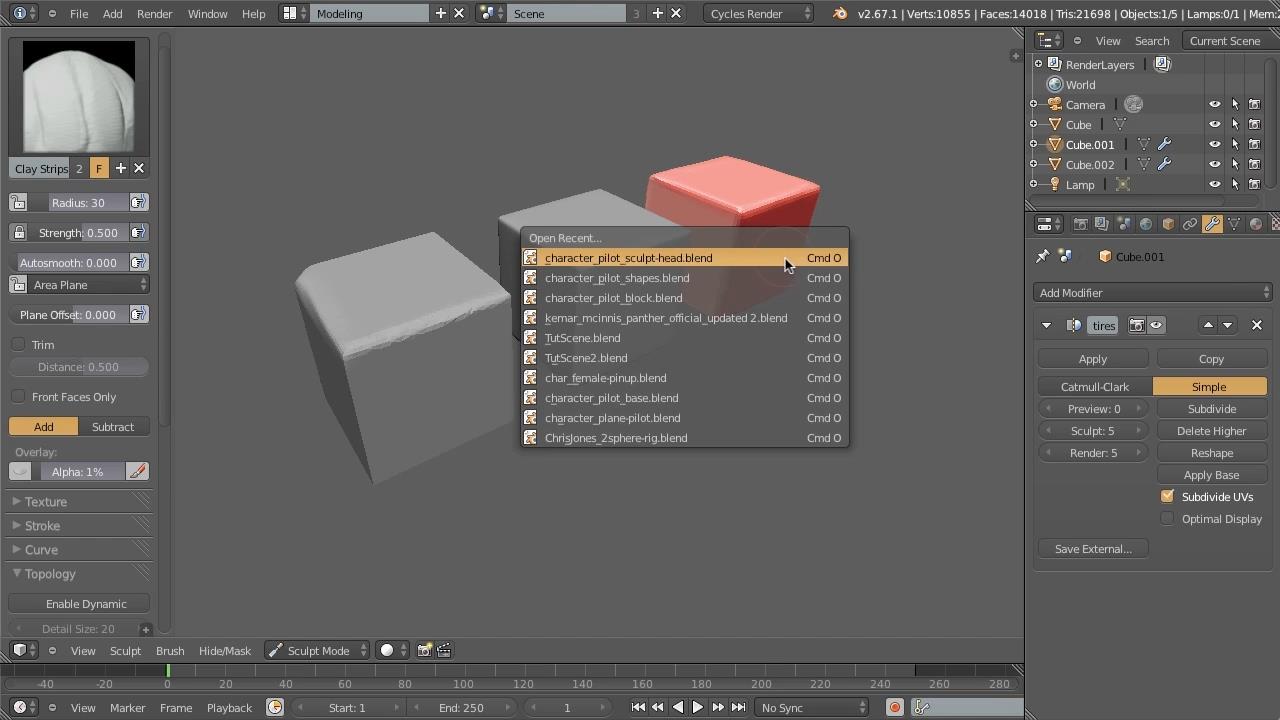The image size is (1280, 720).
Task: Click Save External button
Action: [x=1093, y=549]
